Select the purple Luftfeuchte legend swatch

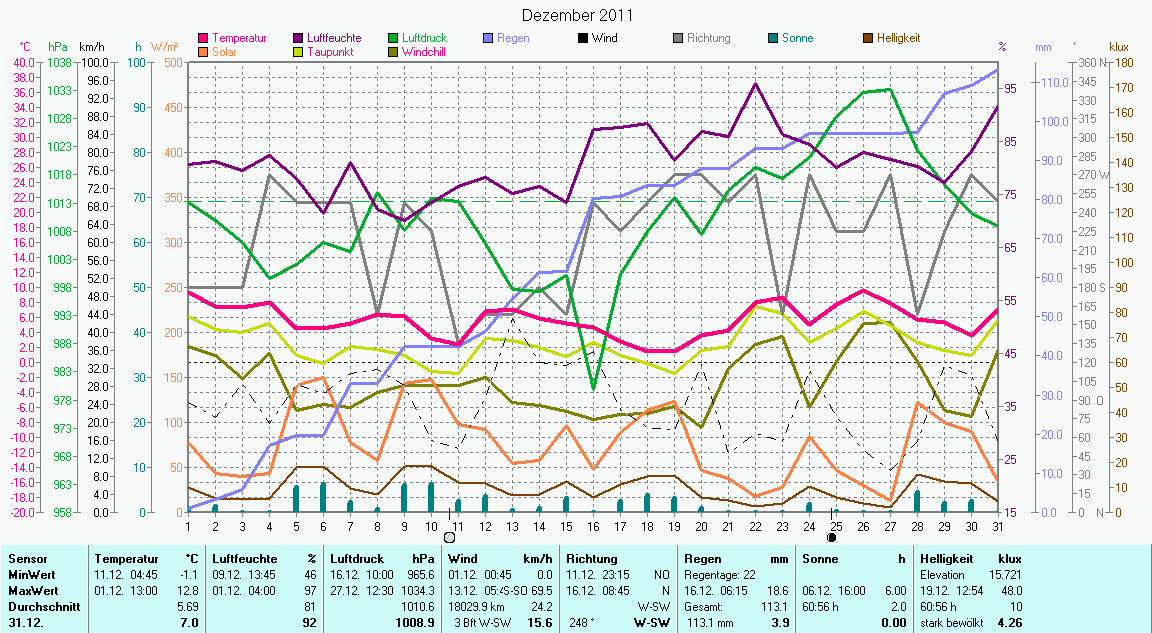[x=299, y=39]
